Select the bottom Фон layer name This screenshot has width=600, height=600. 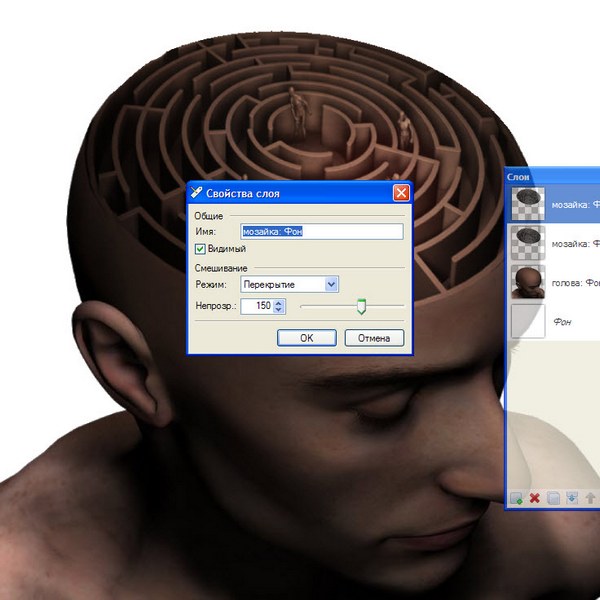[562, 322]
